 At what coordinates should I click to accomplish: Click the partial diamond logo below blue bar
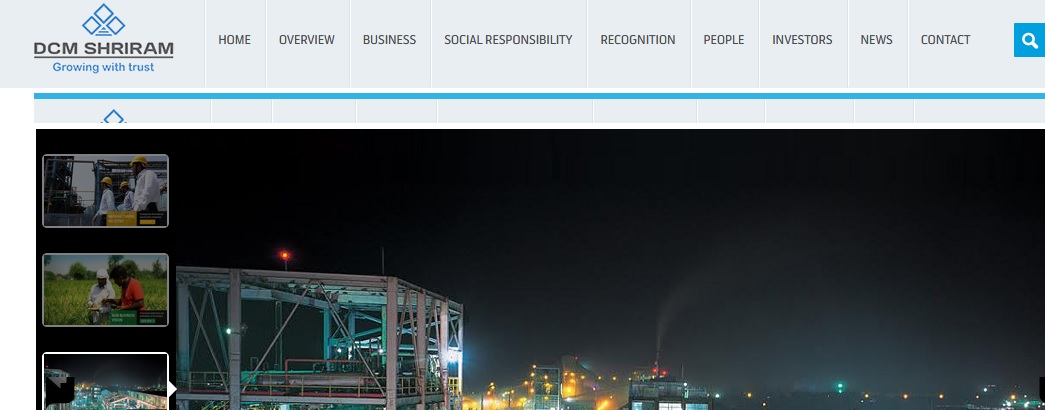click(114, 117)
